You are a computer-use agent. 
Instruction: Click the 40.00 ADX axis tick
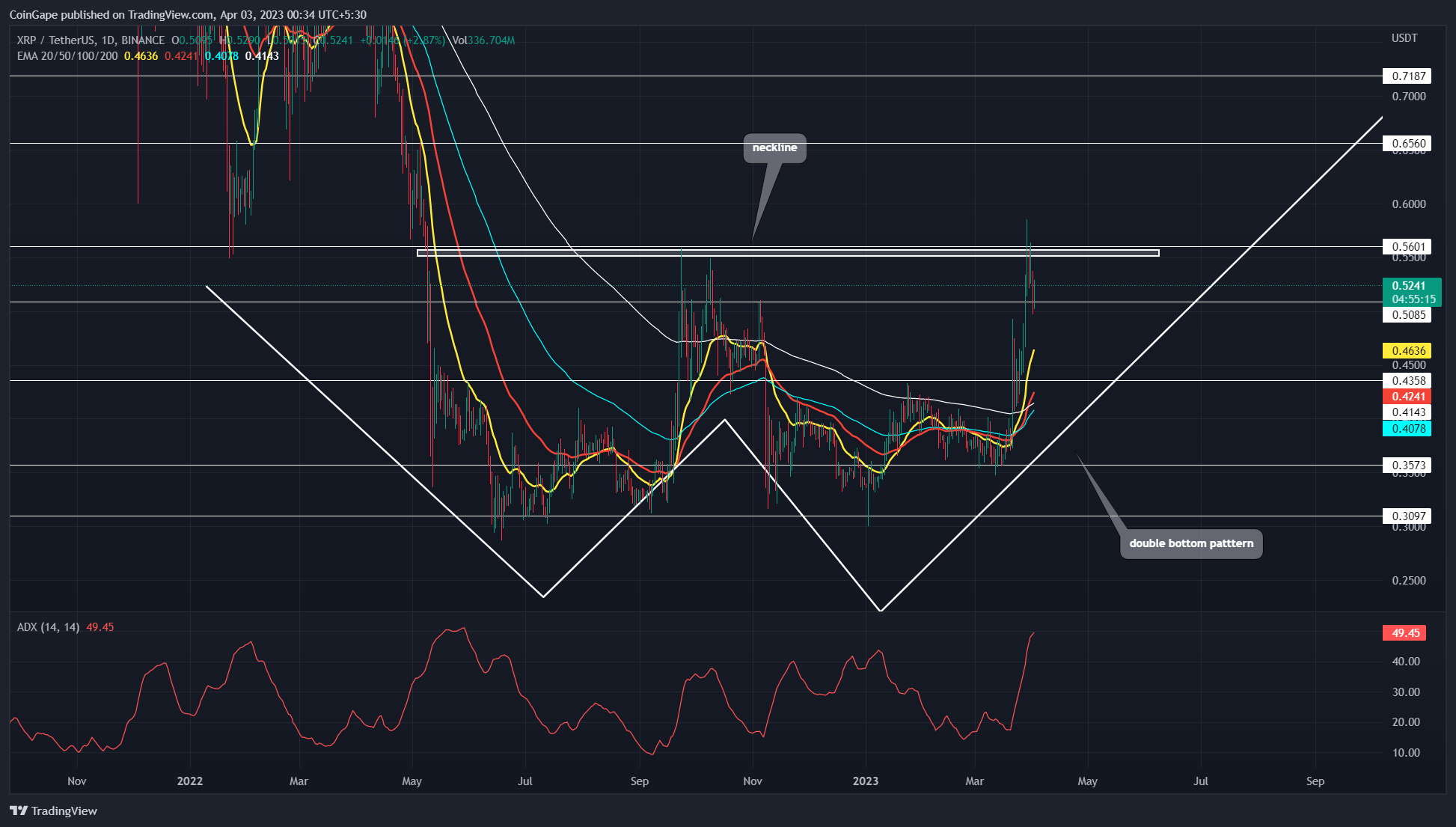coord(1406,662)
